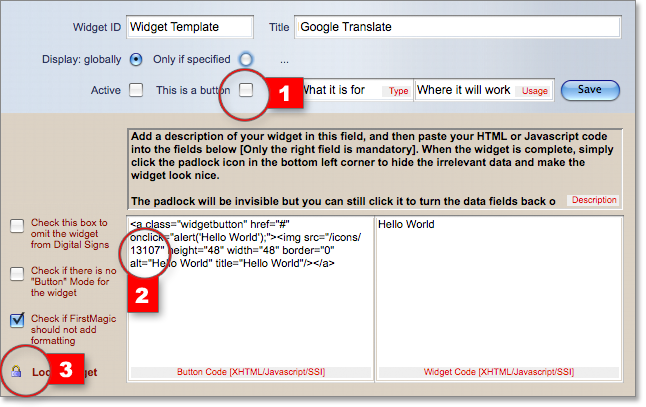This screenshot has height=407, width=646.
Task: Check the no 'Button' Mode checkbox
Action: (17, 274)
